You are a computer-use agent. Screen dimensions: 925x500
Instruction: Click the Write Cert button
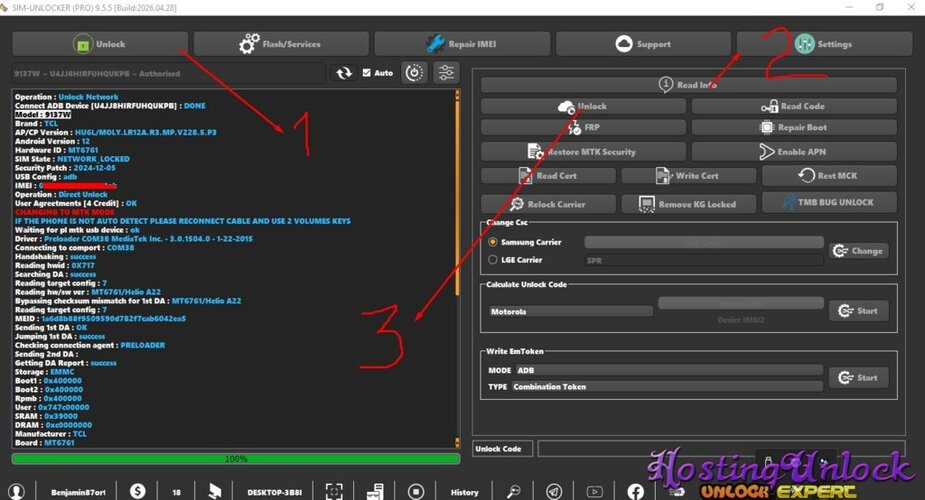point(688,176)
